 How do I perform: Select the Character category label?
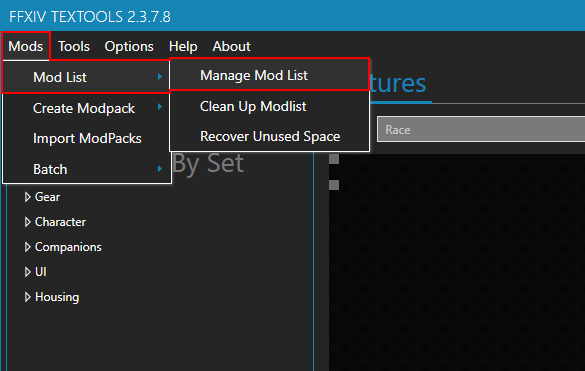60,222
